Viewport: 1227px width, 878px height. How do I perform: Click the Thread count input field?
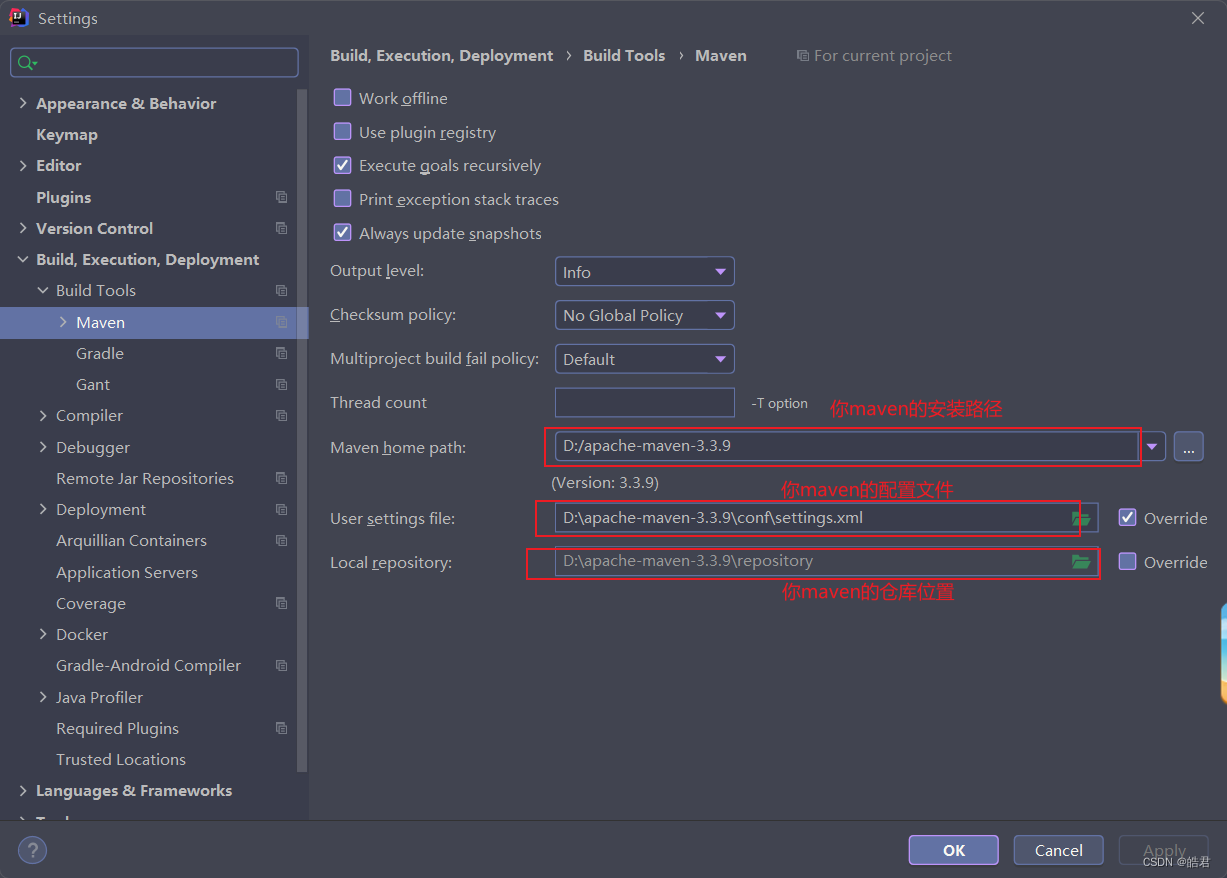click(645, 403)
